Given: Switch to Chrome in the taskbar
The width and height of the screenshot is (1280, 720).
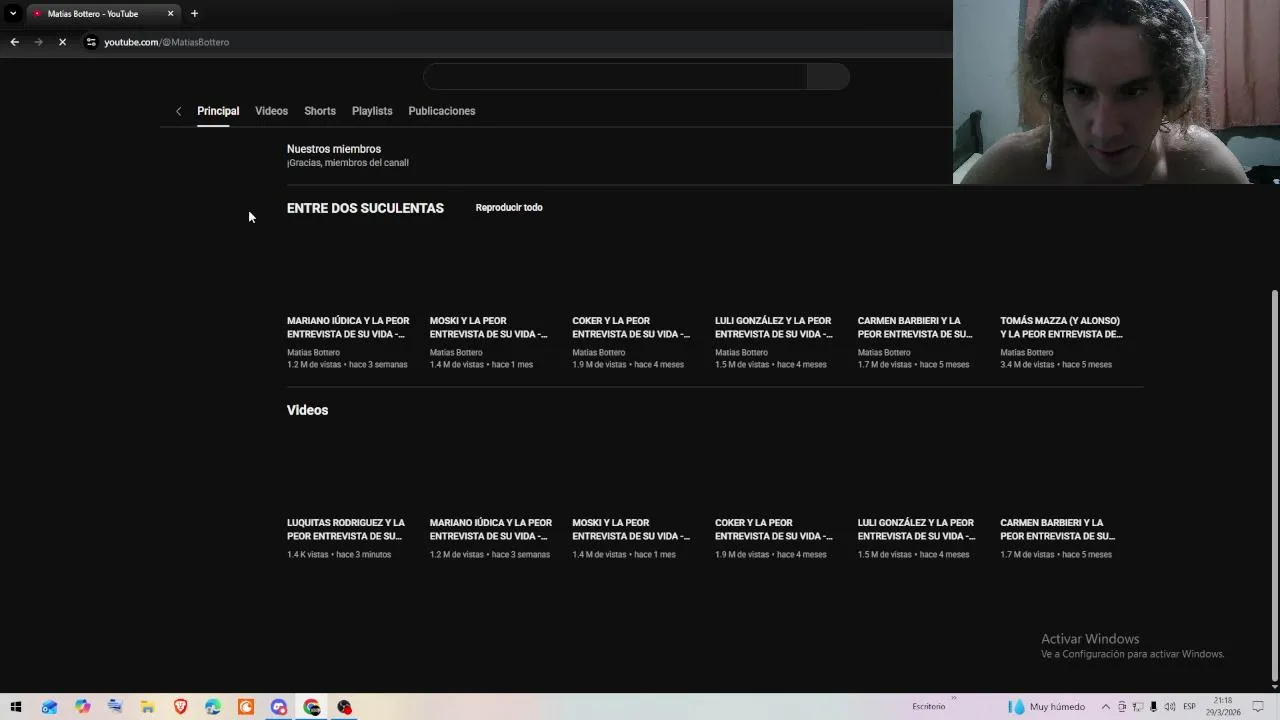Looking at the screenshot, I should (312, 707).
